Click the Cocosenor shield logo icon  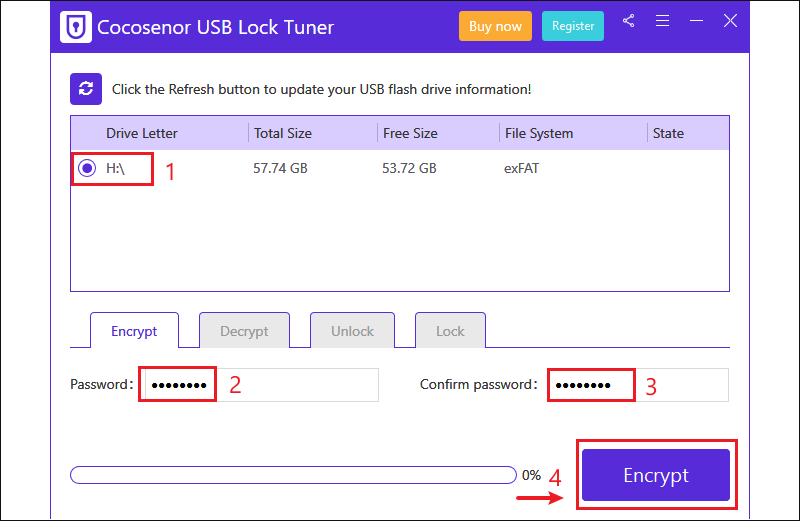click(x=76, y=27)
